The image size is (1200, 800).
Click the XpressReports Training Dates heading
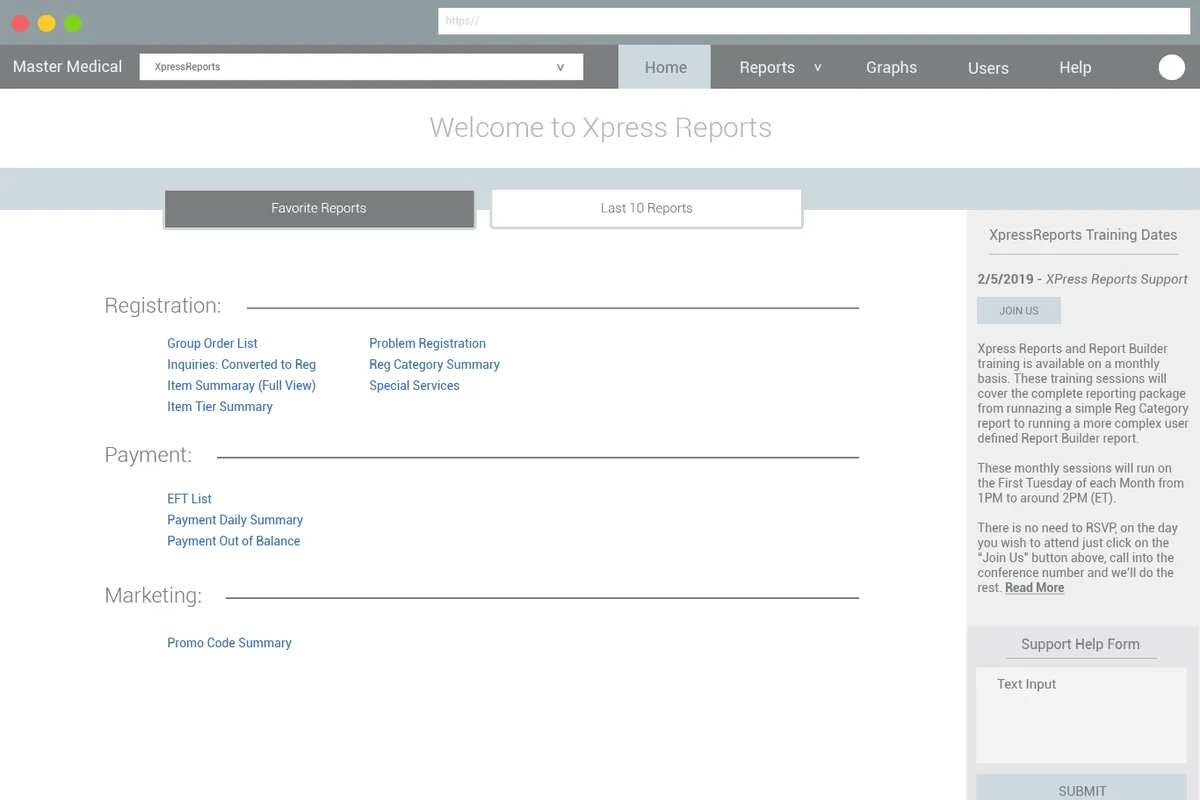(1083, 235)
